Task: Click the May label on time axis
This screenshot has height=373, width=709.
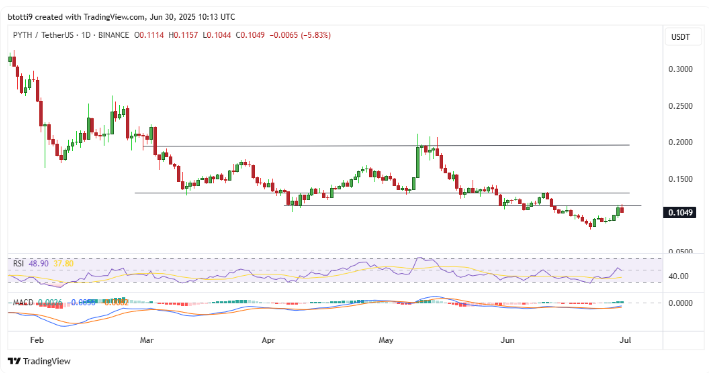Action: 386,340
